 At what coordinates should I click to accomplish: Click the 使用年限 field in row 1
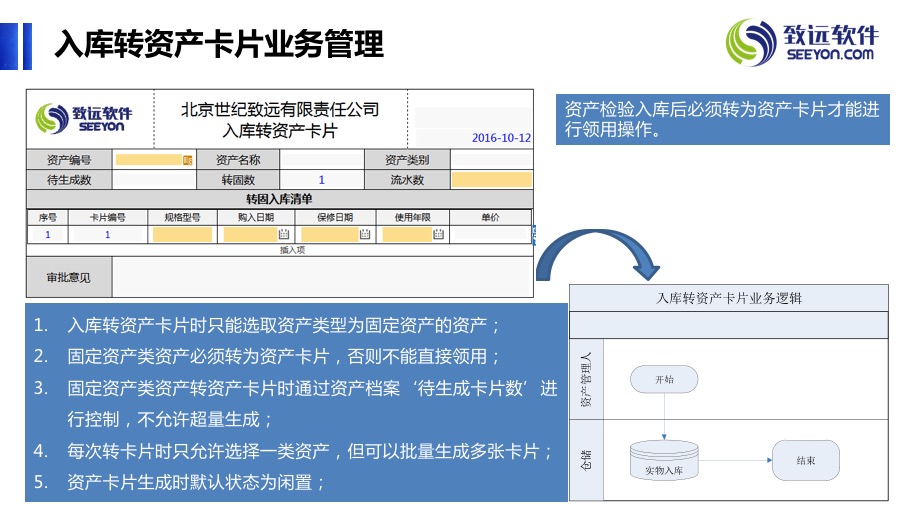point(408,234)
